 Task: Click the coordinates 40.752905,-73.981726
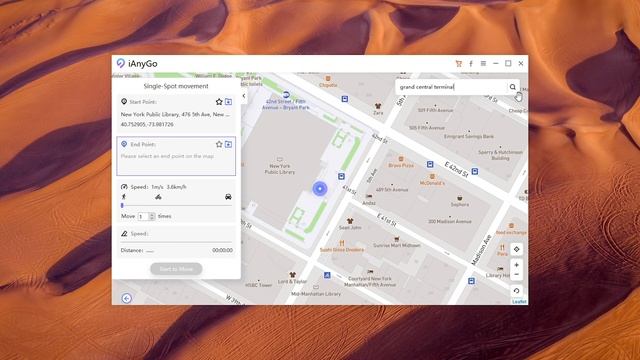147,124
